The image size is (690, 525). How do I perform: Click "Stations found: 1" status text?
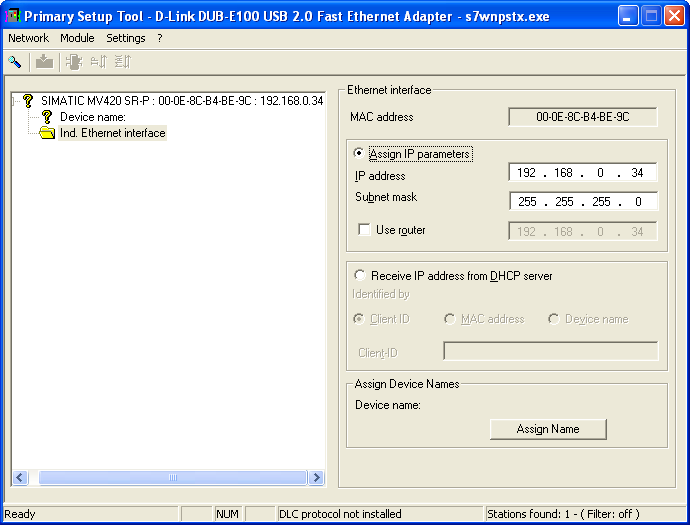[528, 514]
